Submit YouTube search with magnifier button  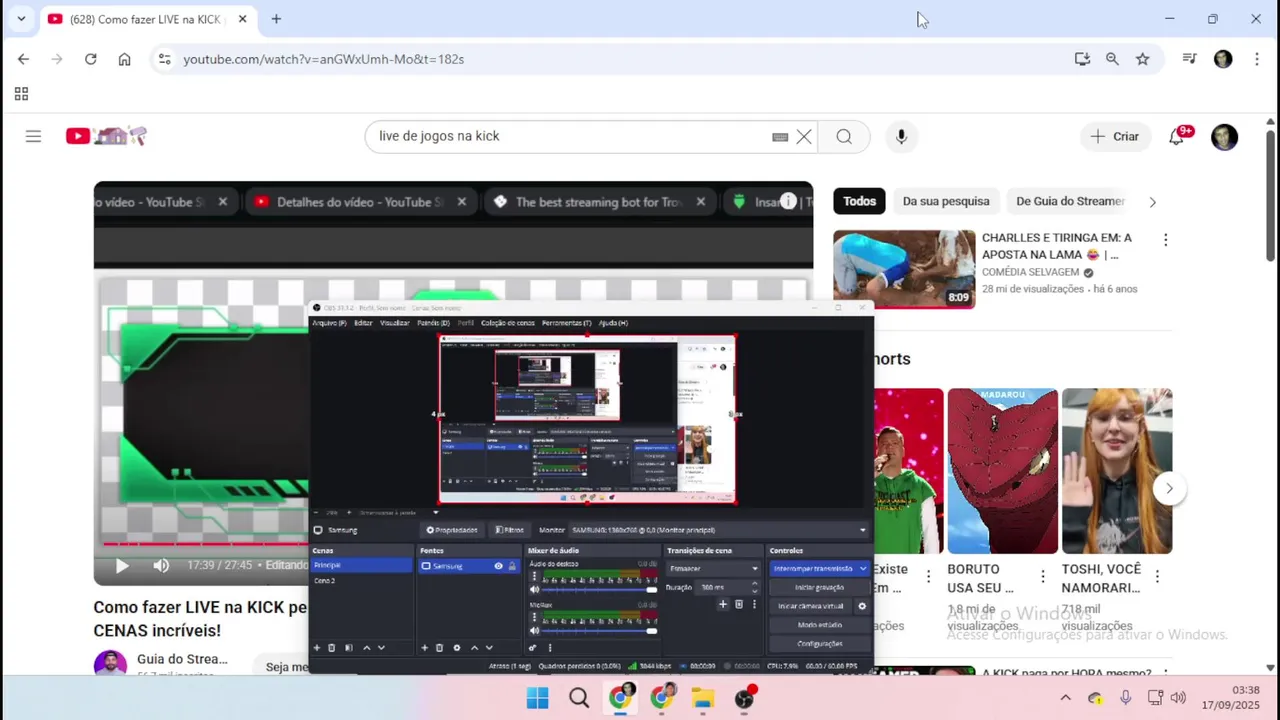click(844, 137)
